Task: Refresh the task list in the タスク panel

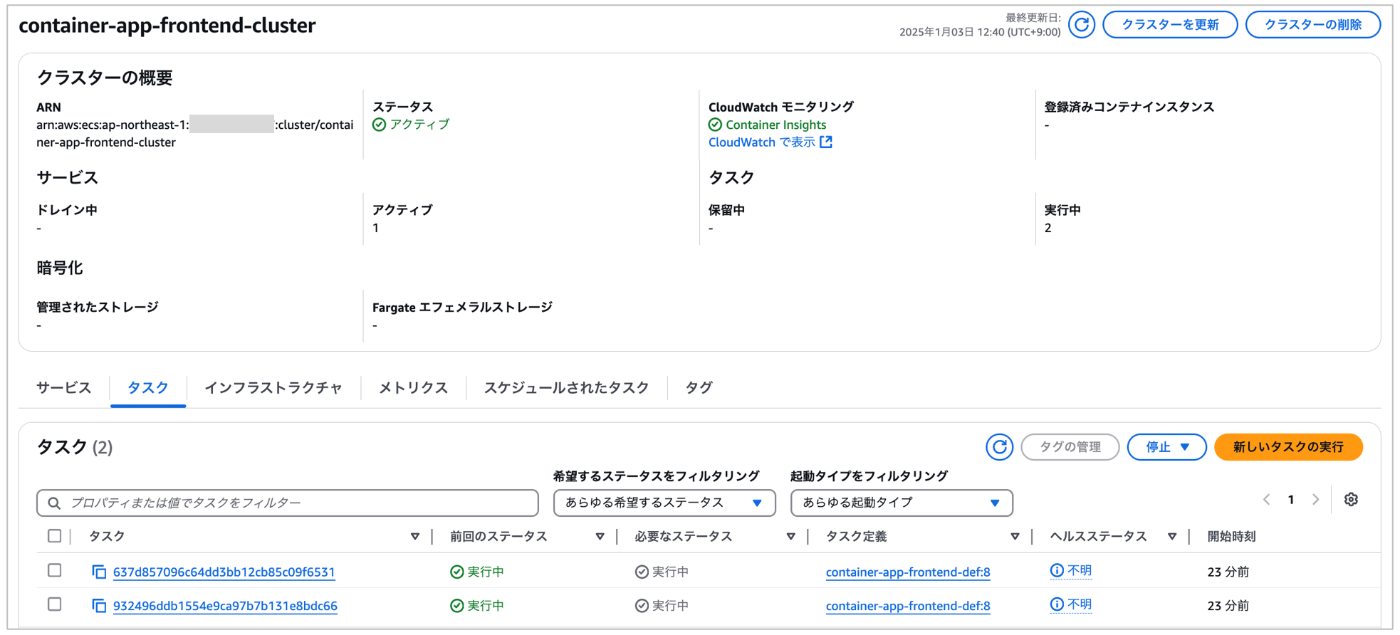Action: [999, 447]
